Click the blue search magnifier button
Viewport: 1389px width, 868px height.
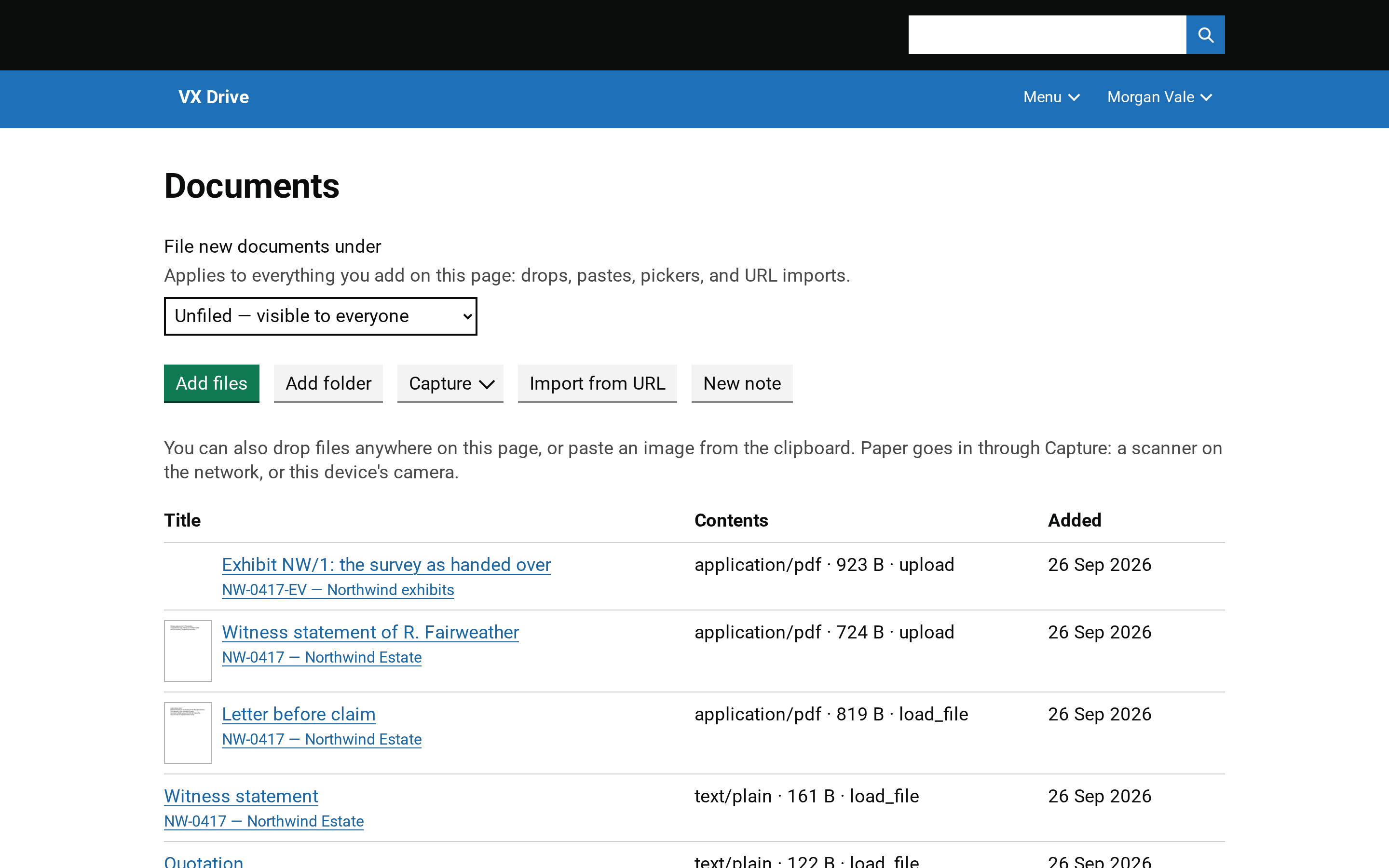coord(1205,35)
